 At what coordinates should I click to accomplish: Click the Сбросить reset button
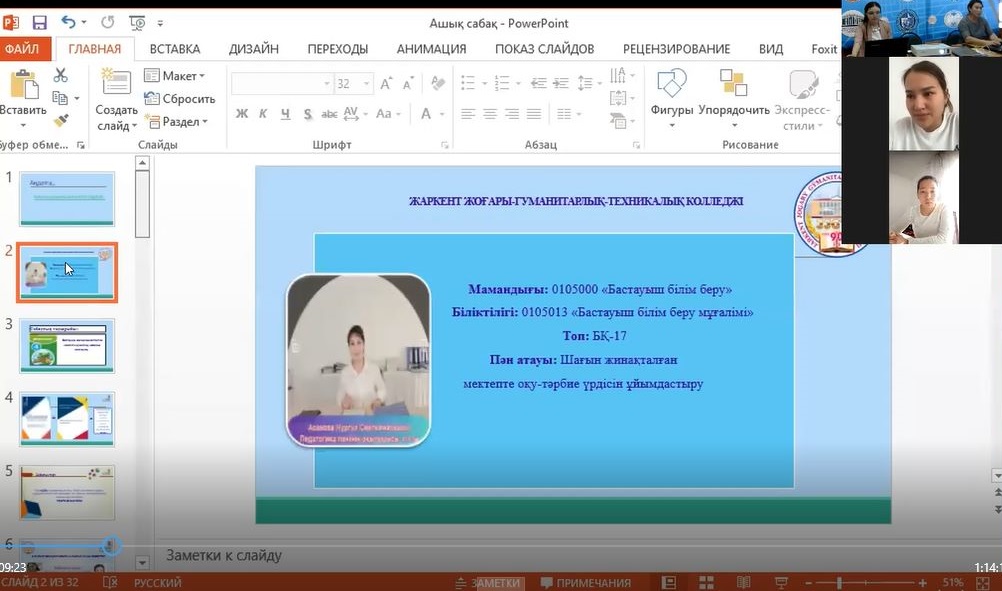180,99
